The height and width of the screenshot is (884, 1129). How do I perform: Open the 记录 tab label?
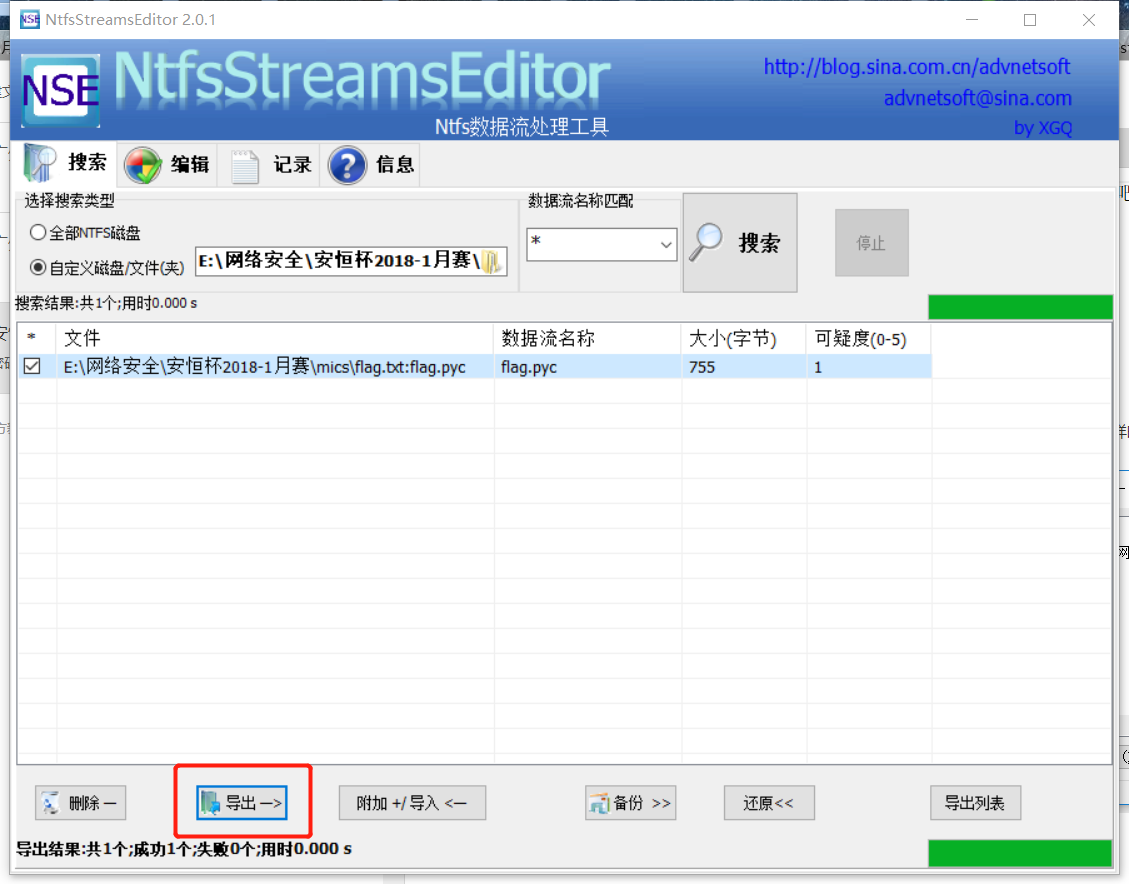292,165
